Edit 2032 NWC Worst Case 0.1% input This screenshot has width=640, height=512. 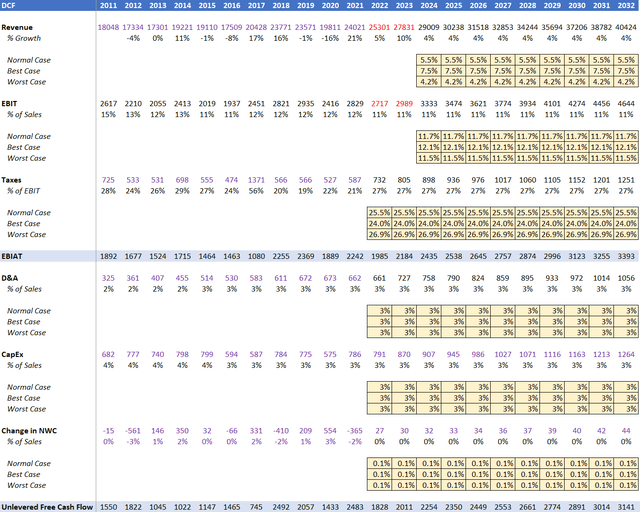[626, 485]
